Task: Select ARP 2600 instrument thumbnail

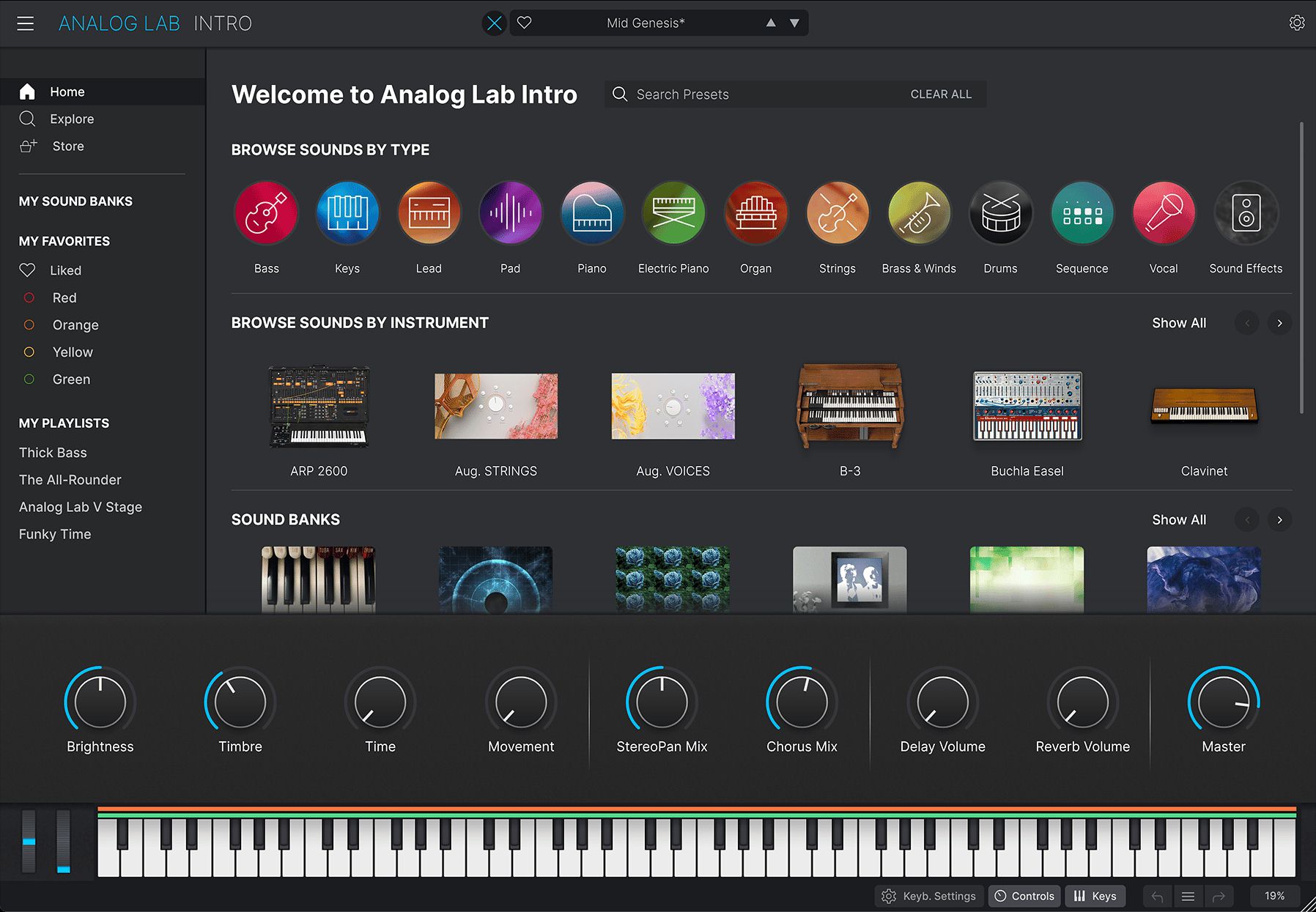Action: click(319, 407)
